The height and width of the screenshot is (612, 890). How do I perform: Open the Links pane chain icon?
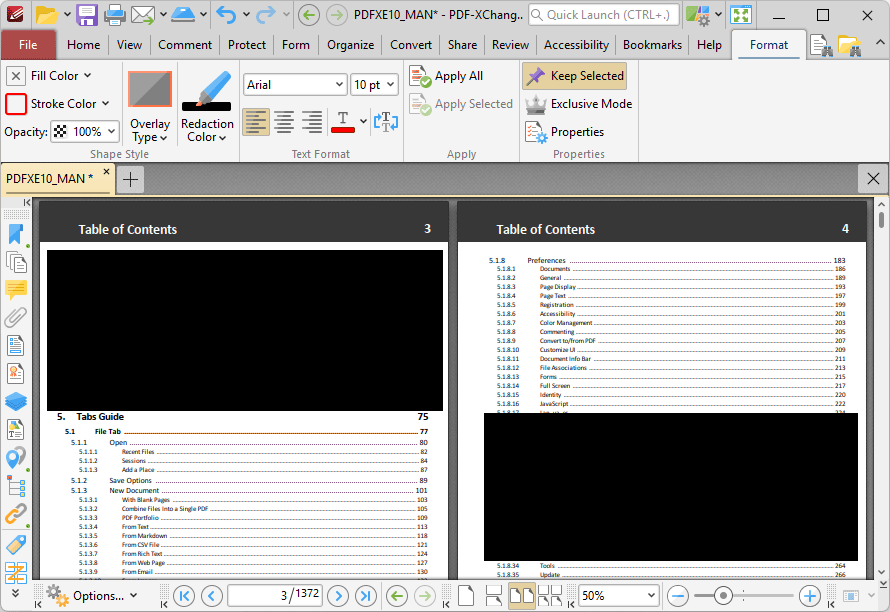coord(16,514)
